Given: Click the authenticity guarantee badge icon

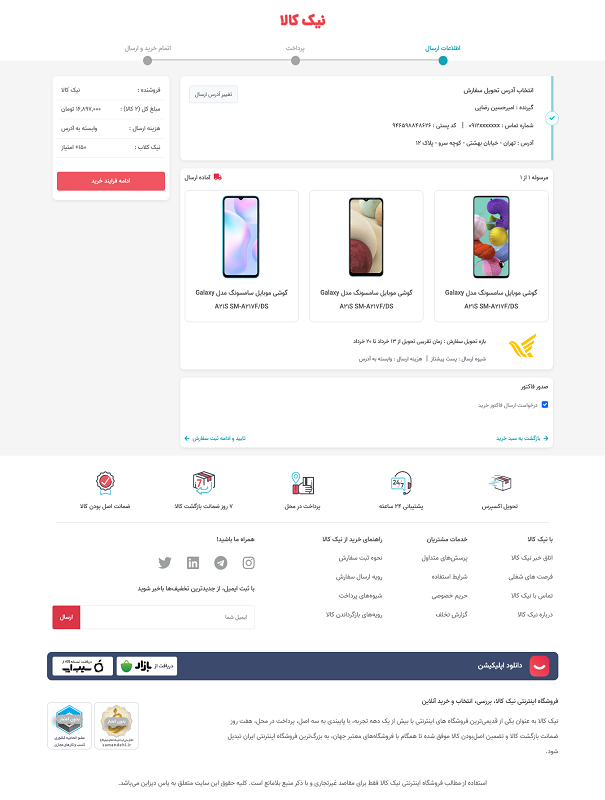Looking at the screenshot, I should pyautogui.click(x=105, y=483).
